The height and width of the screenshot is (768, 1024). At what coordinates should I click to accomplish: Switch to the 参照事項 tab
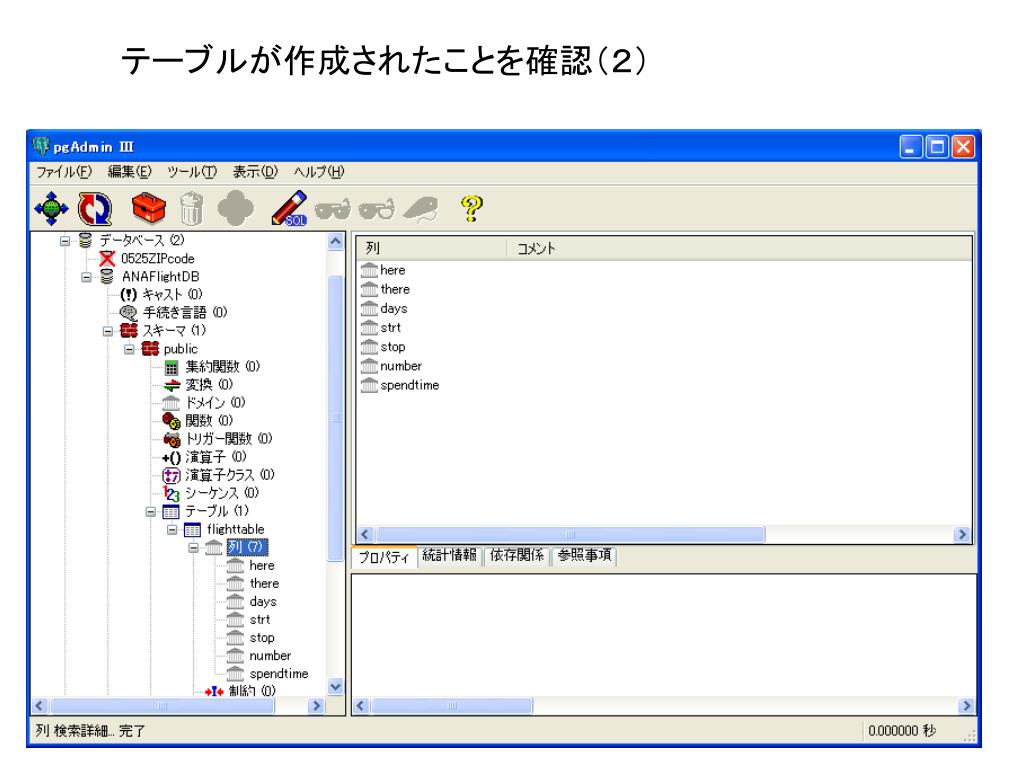(x=584, y=555)
